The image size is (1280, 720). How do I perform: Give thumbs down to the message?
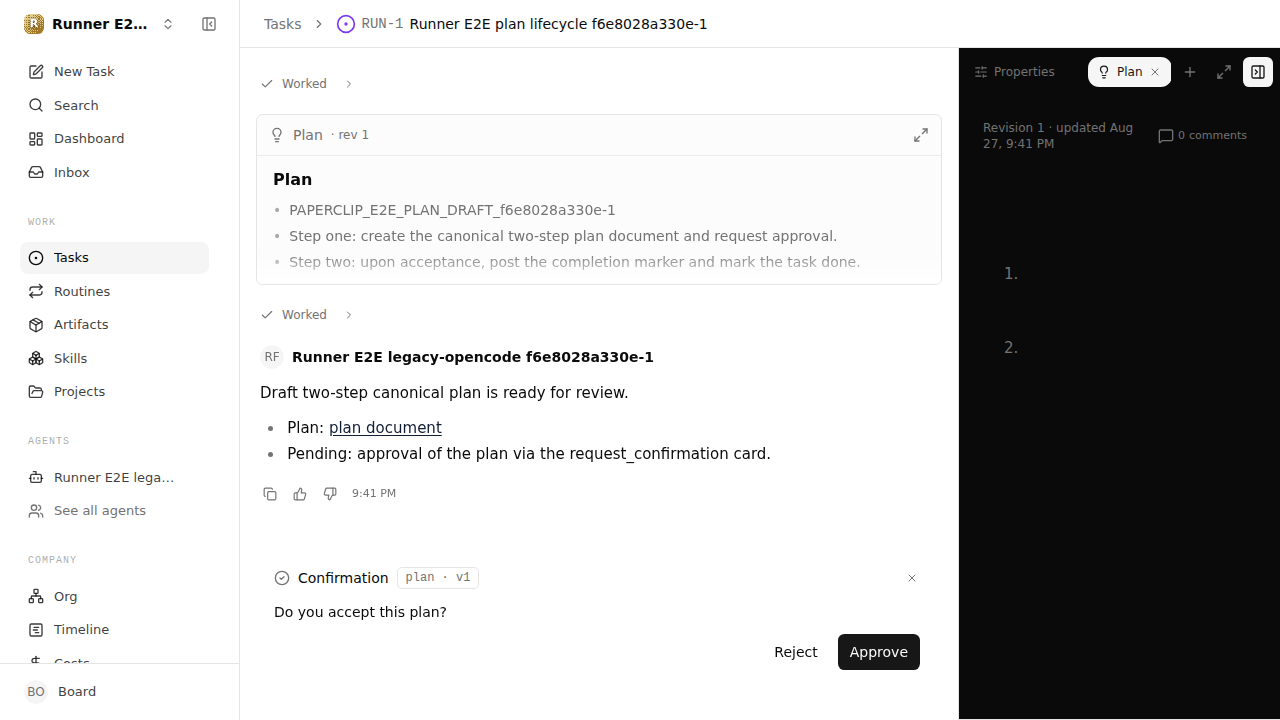tap(330, 494)
